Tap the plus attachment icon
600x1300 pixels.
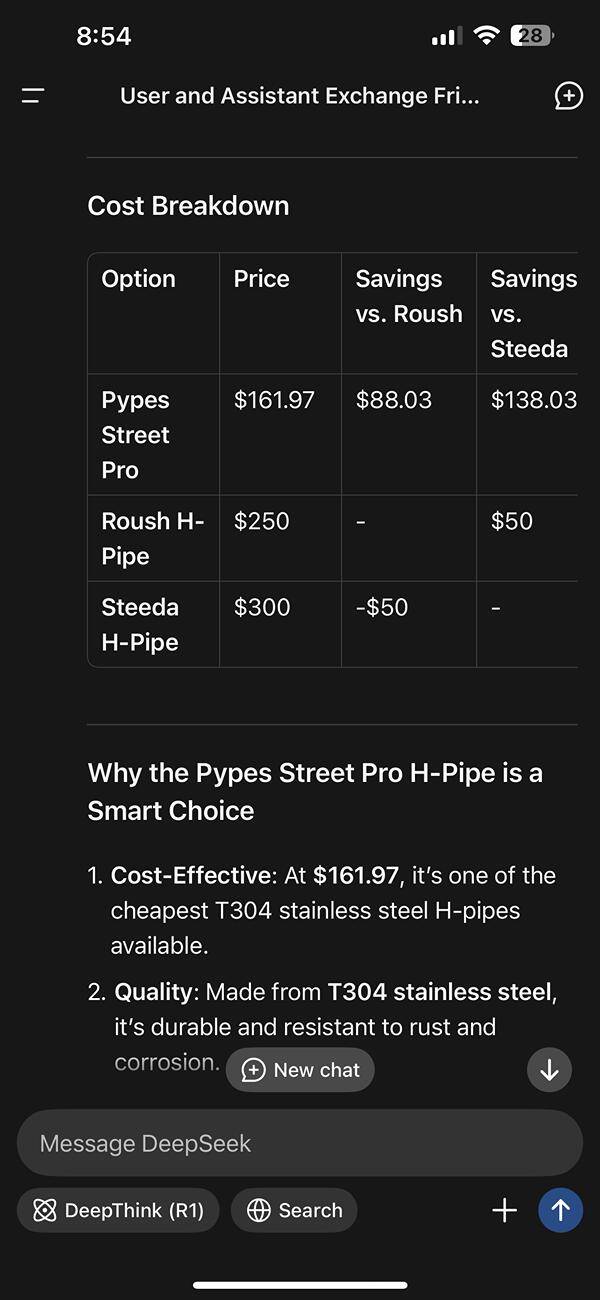pos(505,1210)
